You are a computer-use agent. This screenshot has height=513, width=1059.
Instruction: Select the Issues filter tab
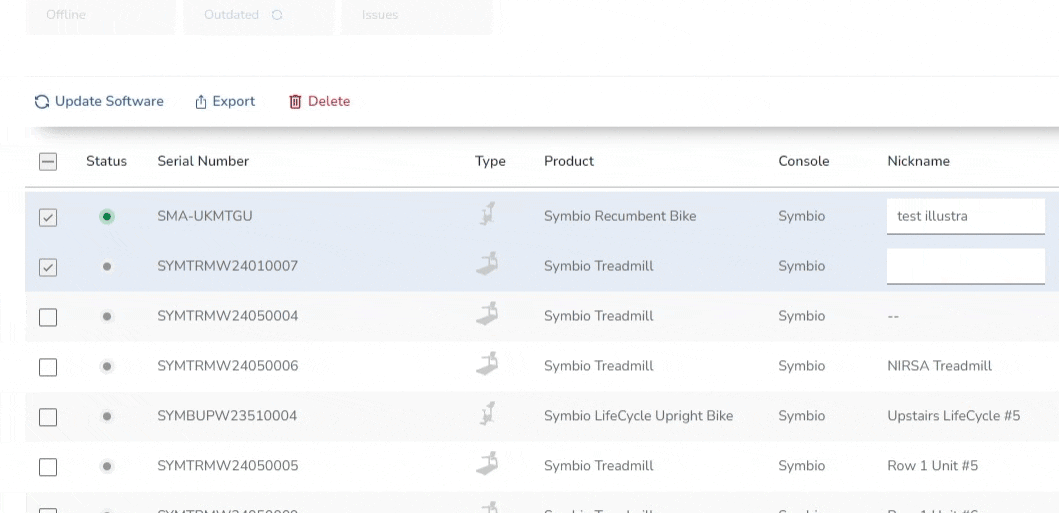417,15
